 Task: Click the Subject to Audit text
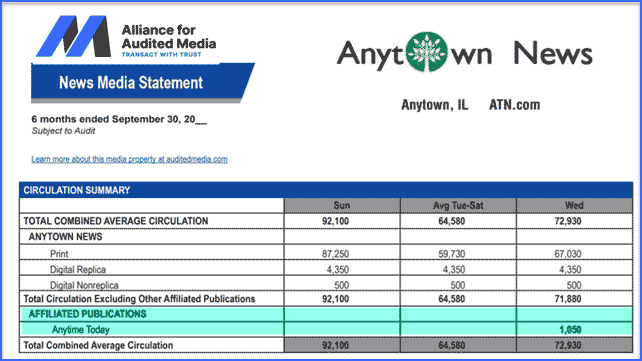(x=63, y=131)
